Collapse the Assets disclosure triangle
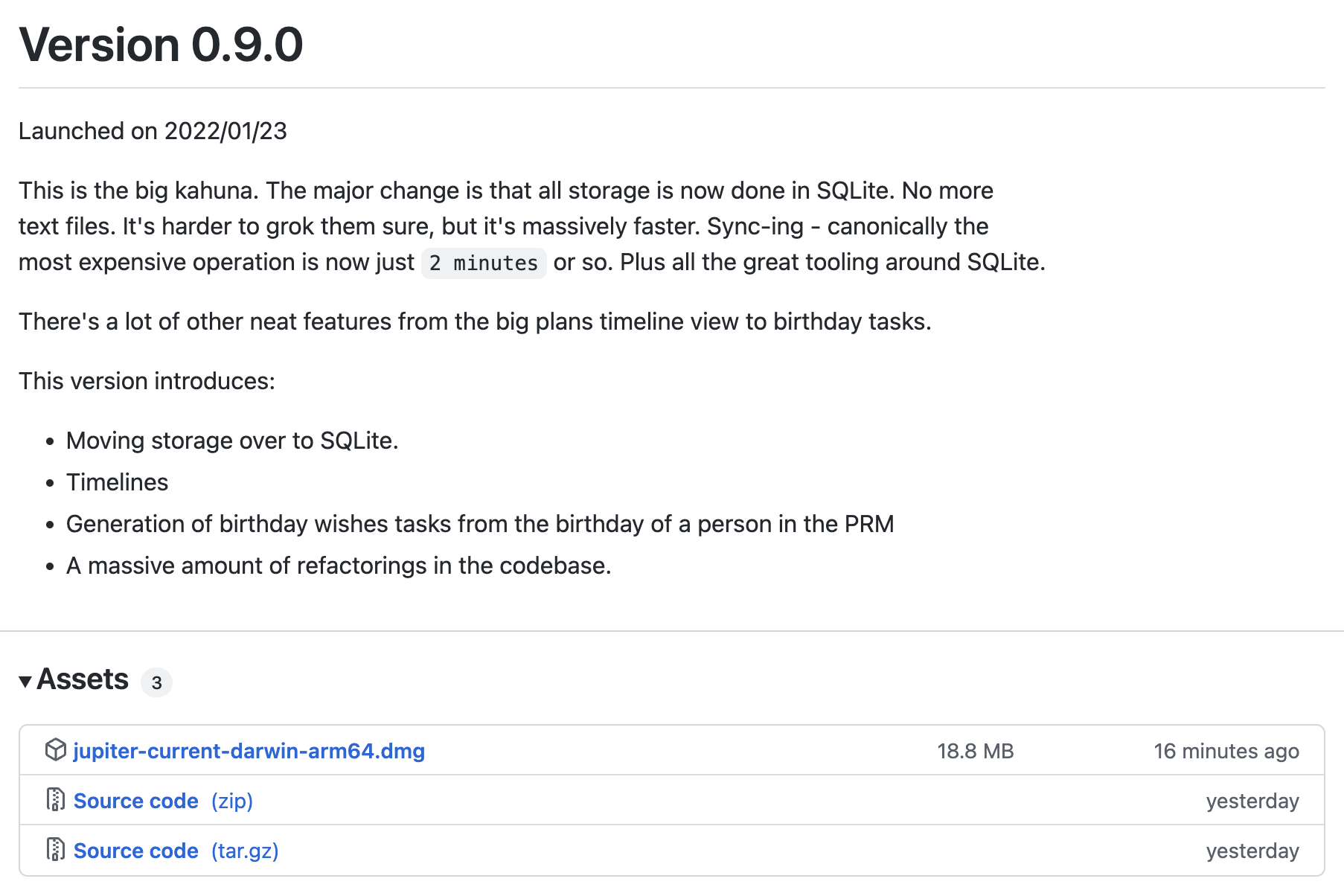The height and width of the screenshot is (896, 1344). [x=25, y=681]
